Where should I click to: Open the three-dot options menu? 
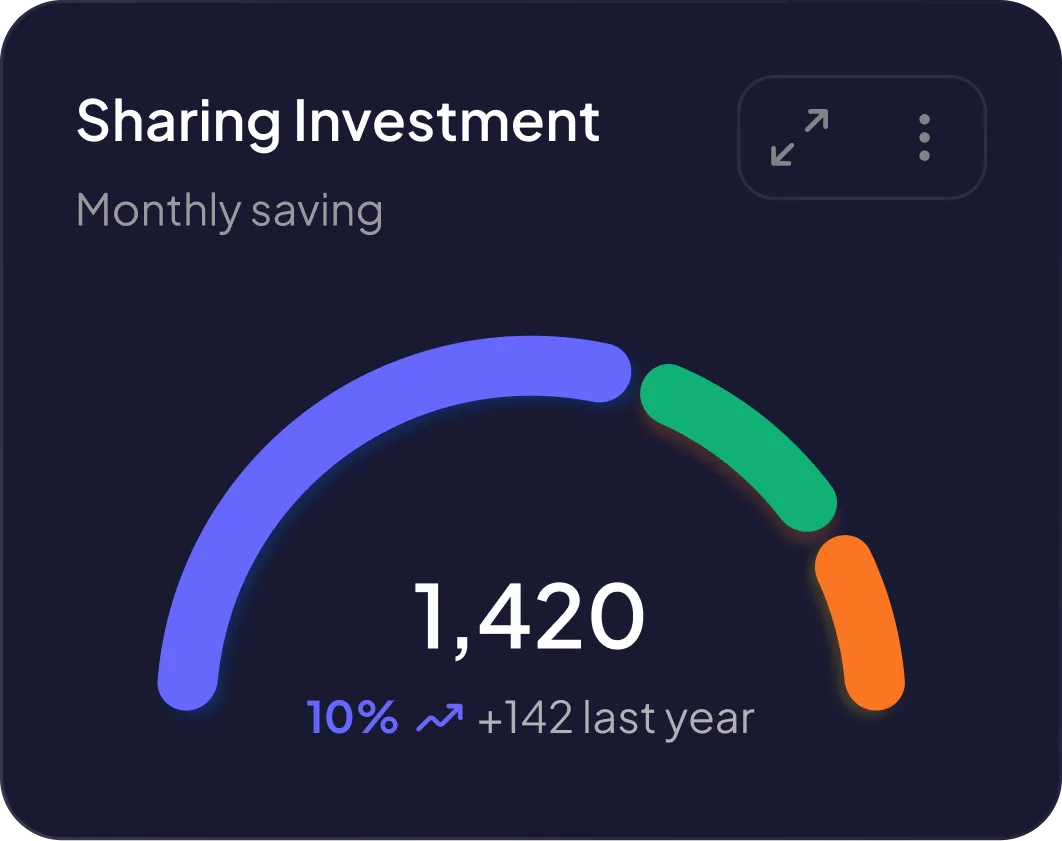pos(924,137)
